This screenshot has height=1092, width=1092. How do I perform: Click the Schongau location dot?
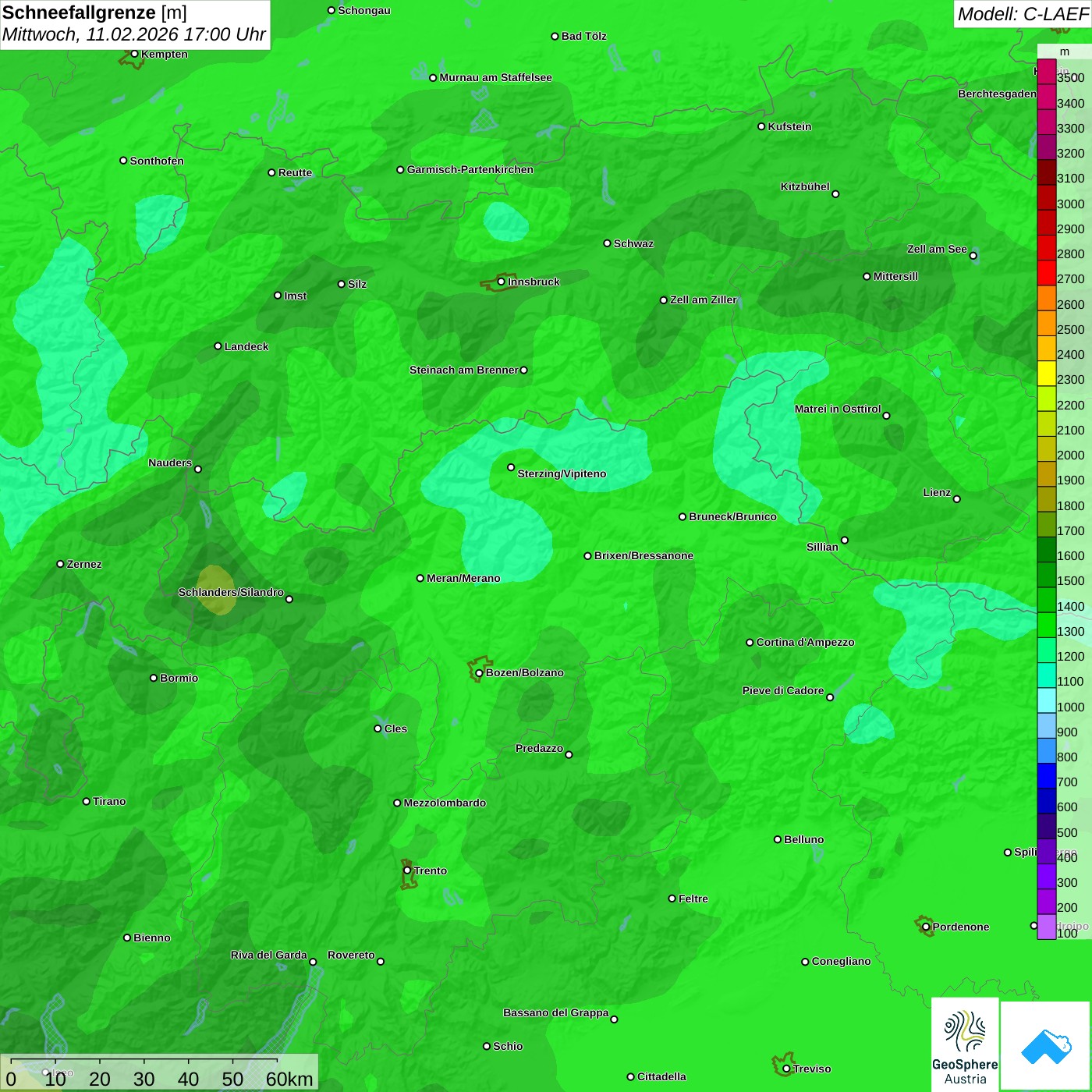331,11
